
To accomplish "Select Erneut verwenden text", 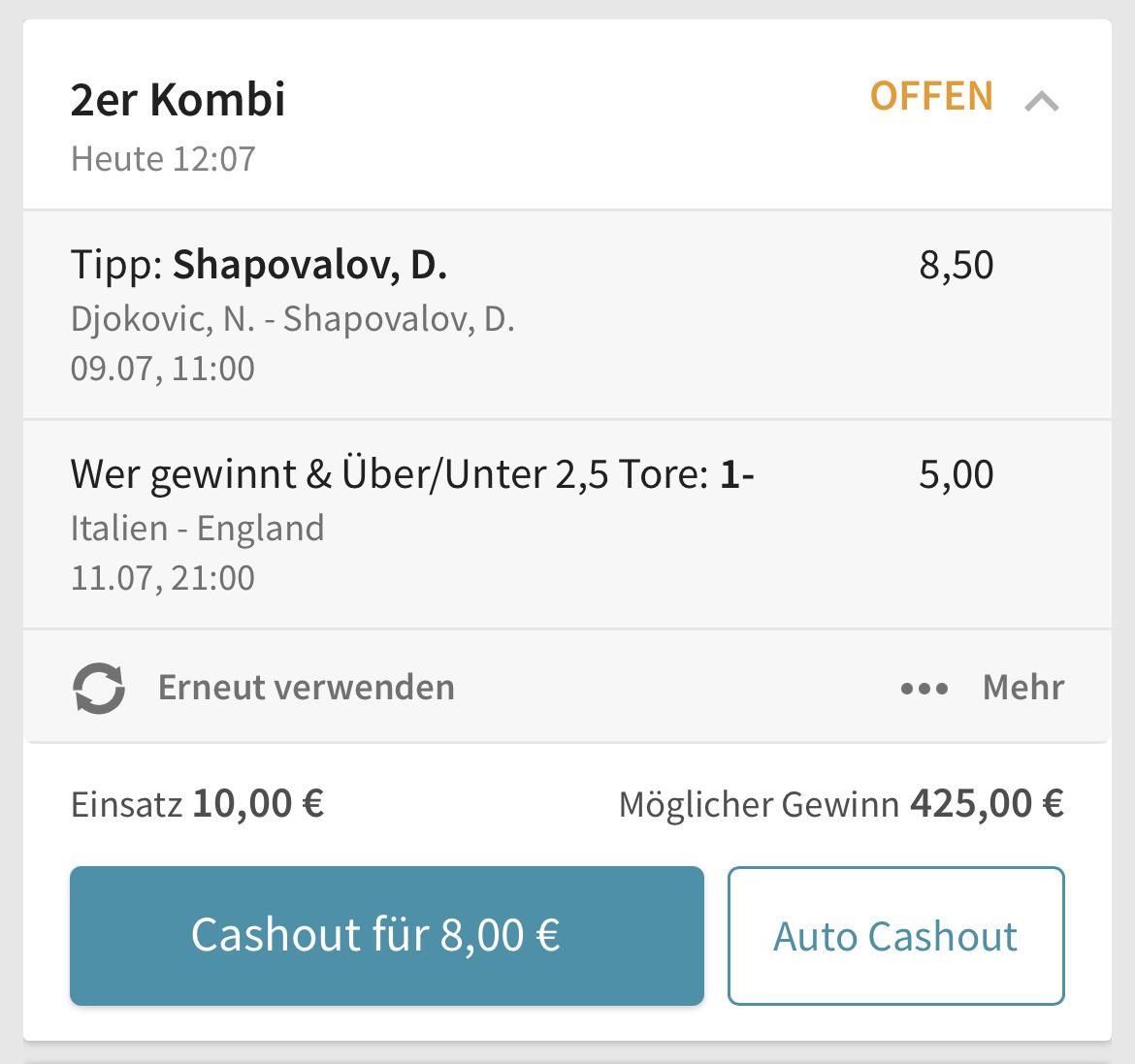I will click(307, 687).
